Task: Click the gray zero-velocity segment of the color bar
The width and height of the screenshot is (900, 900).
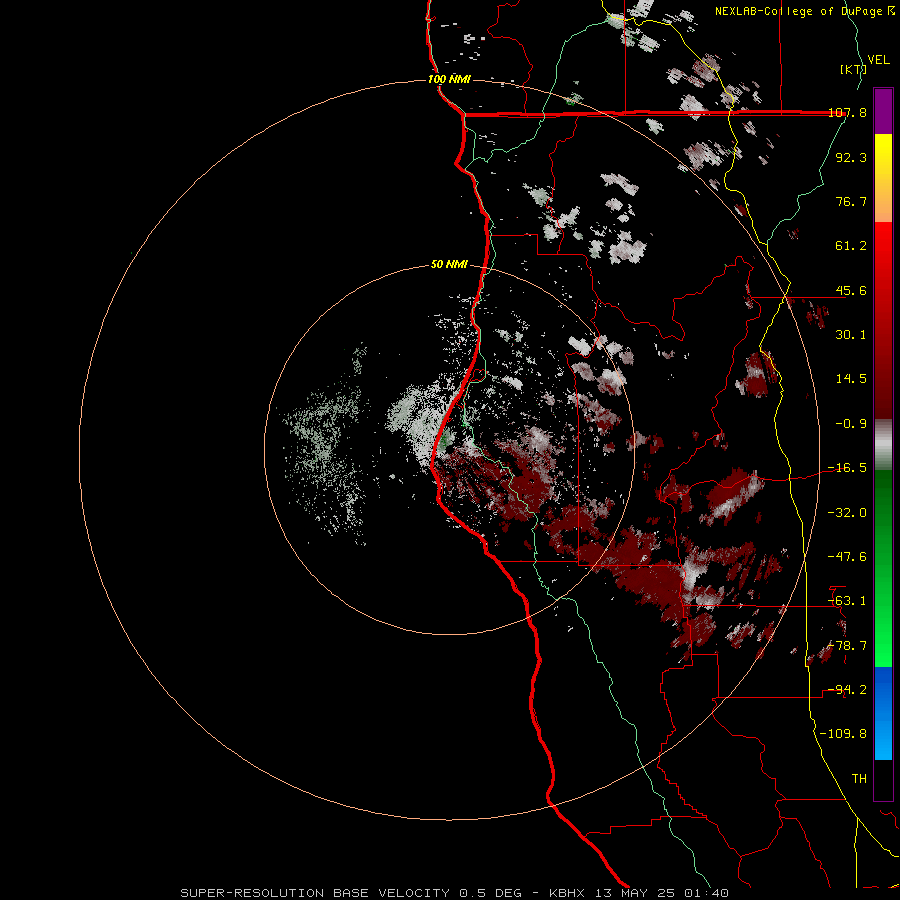Action: 883,445
